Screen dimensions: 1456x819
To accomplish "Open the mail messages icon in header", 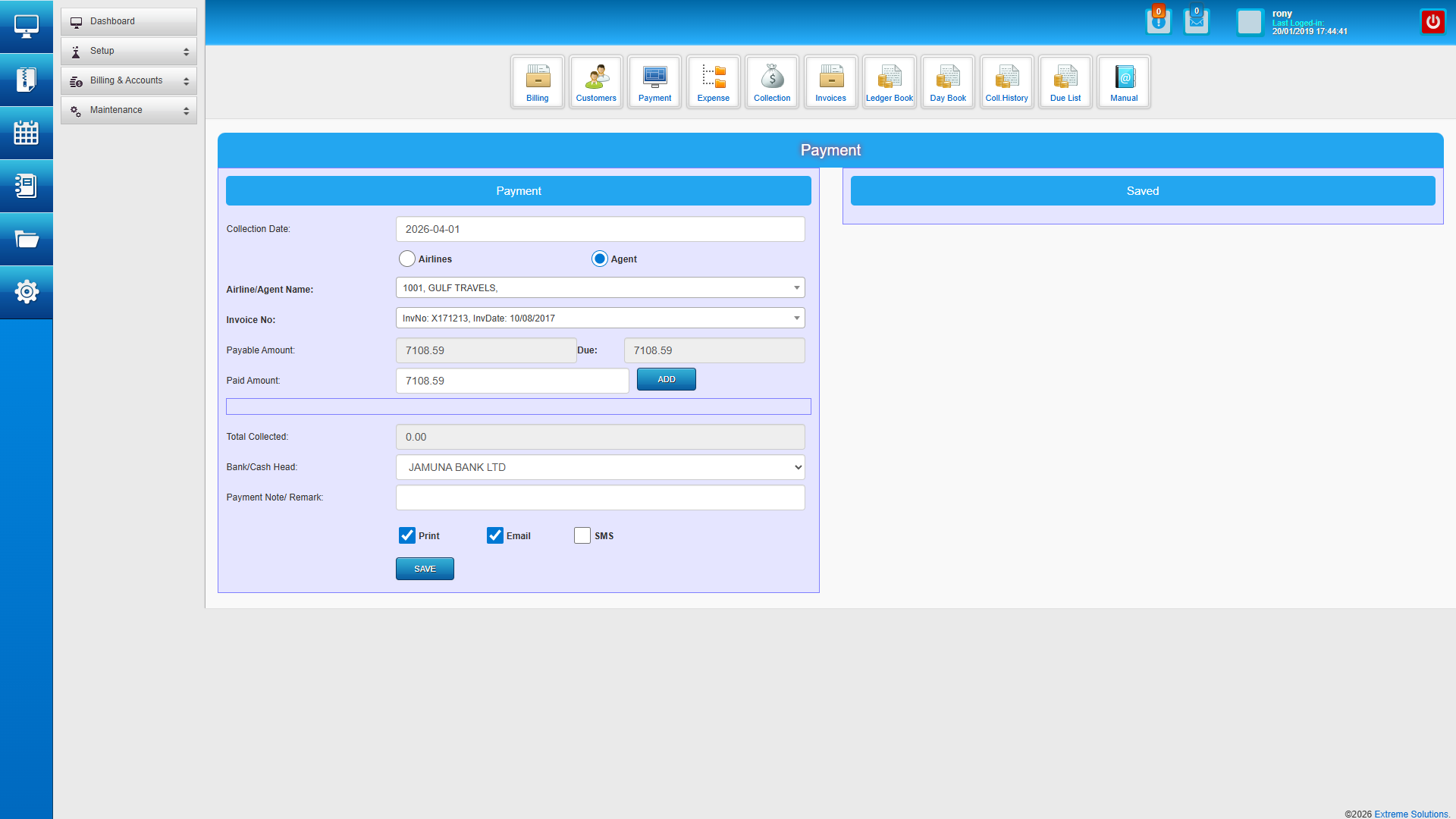I will [x=1196, y=22].
